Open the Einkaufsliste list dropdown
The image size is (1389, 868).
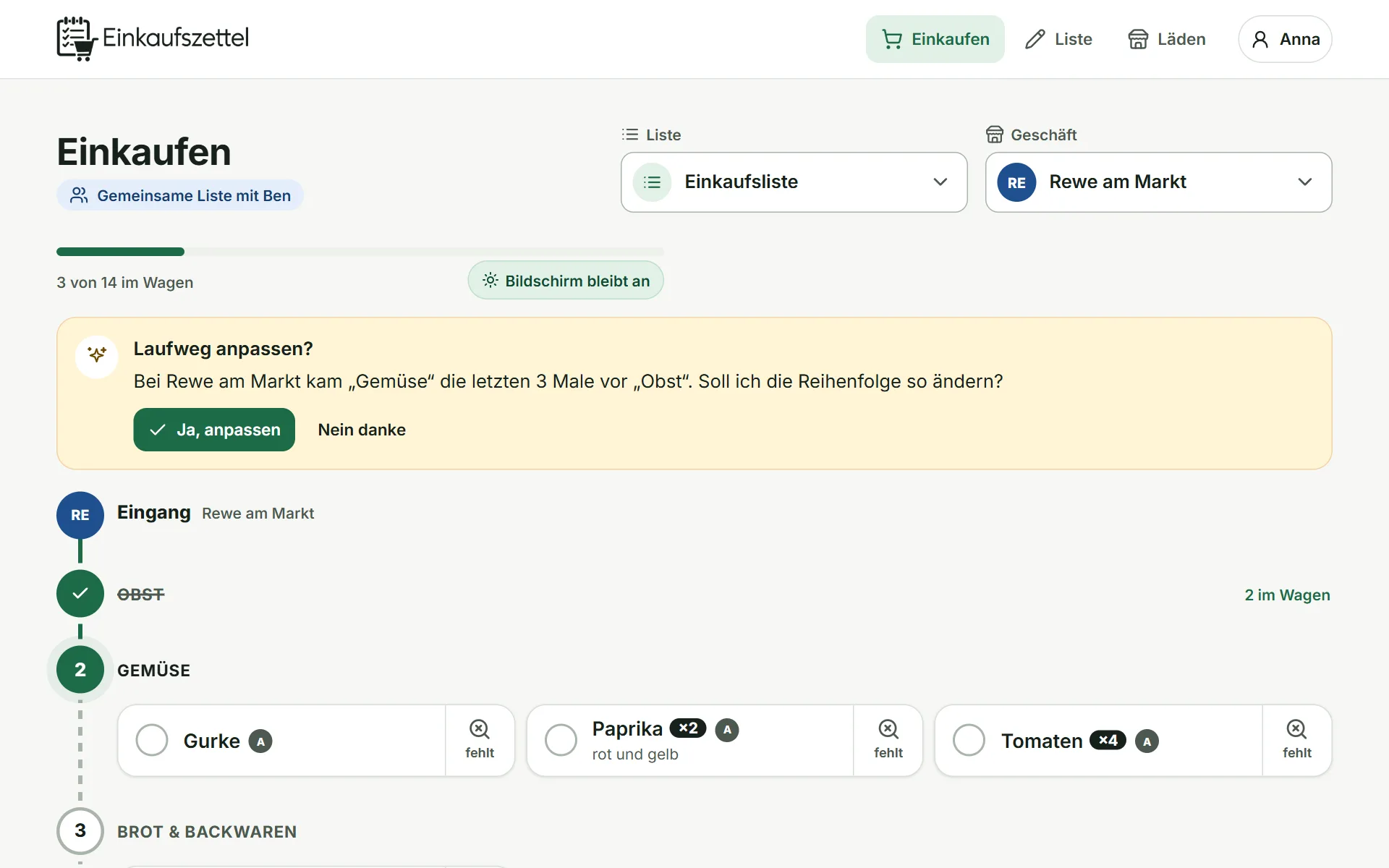[x=794, y=182]
